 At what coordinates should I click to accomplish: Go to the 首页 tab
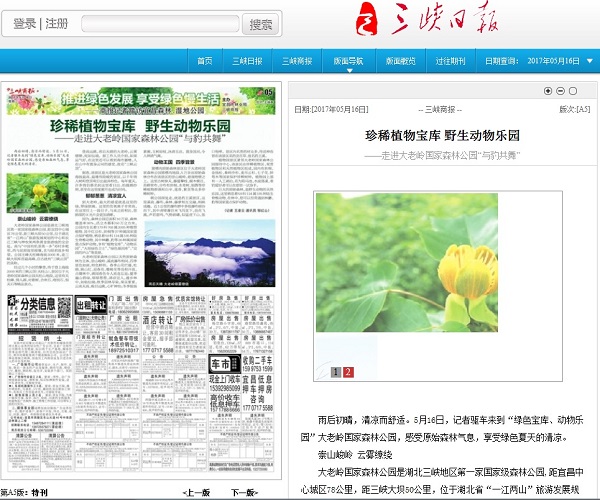[205, 61]
